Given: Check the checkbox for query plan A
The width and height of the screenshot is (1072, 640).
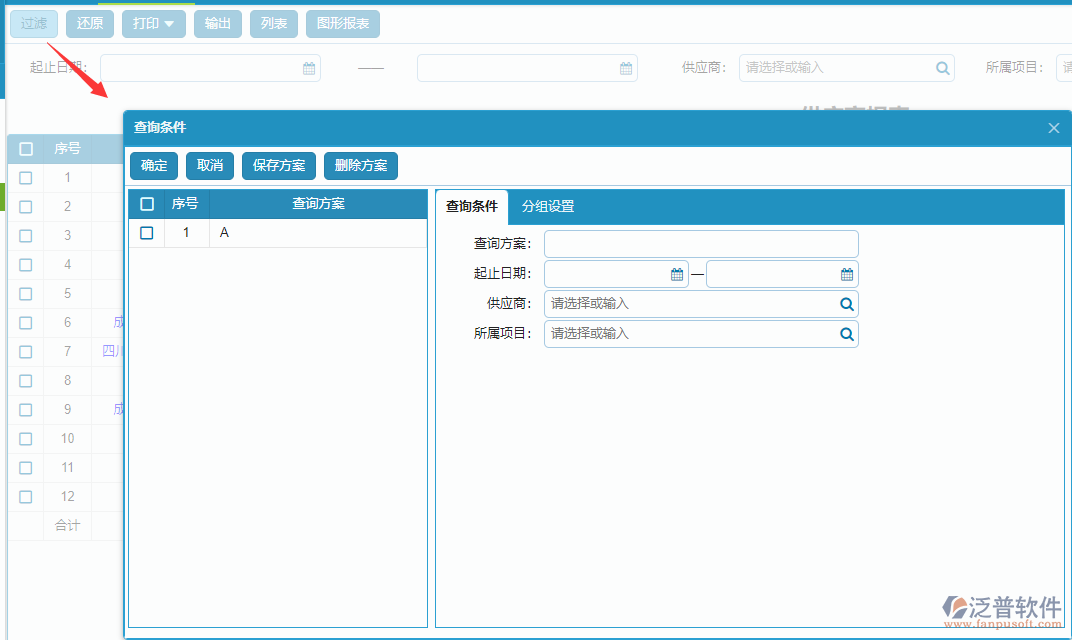Looking at the screenshot, I should [x=146, y=232].
